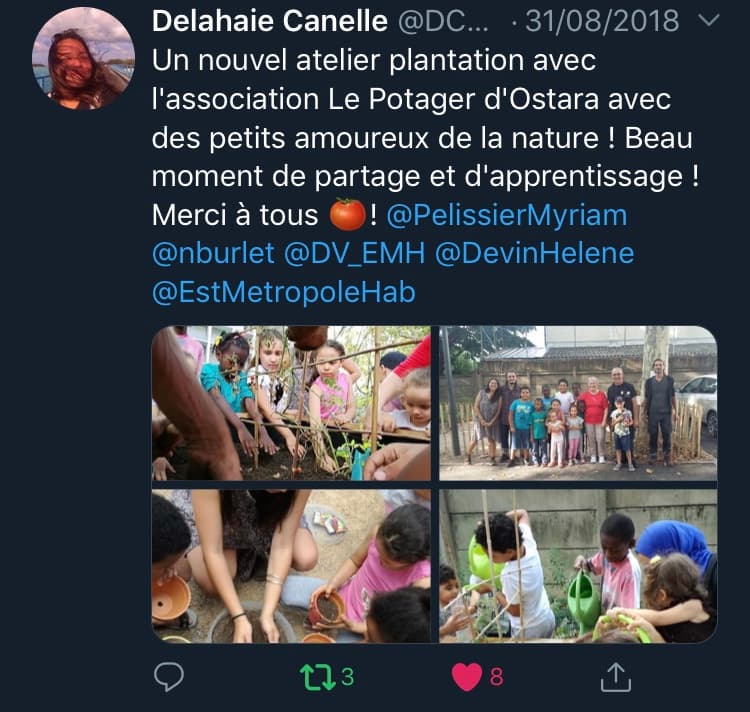
Task: Follow the @PelissierMyriam mention
Action: click(x=507, y=215)
